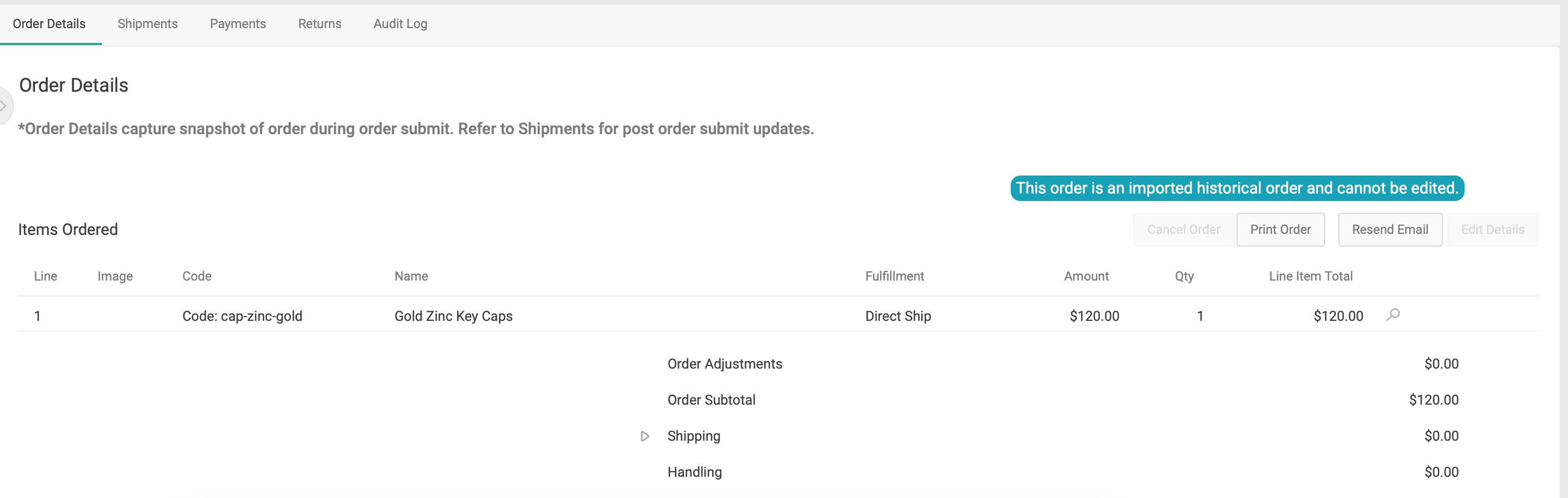Click the product code cap-zinc-gold
Viewport: 1568px width, 498px height.
tap(242, 316)
